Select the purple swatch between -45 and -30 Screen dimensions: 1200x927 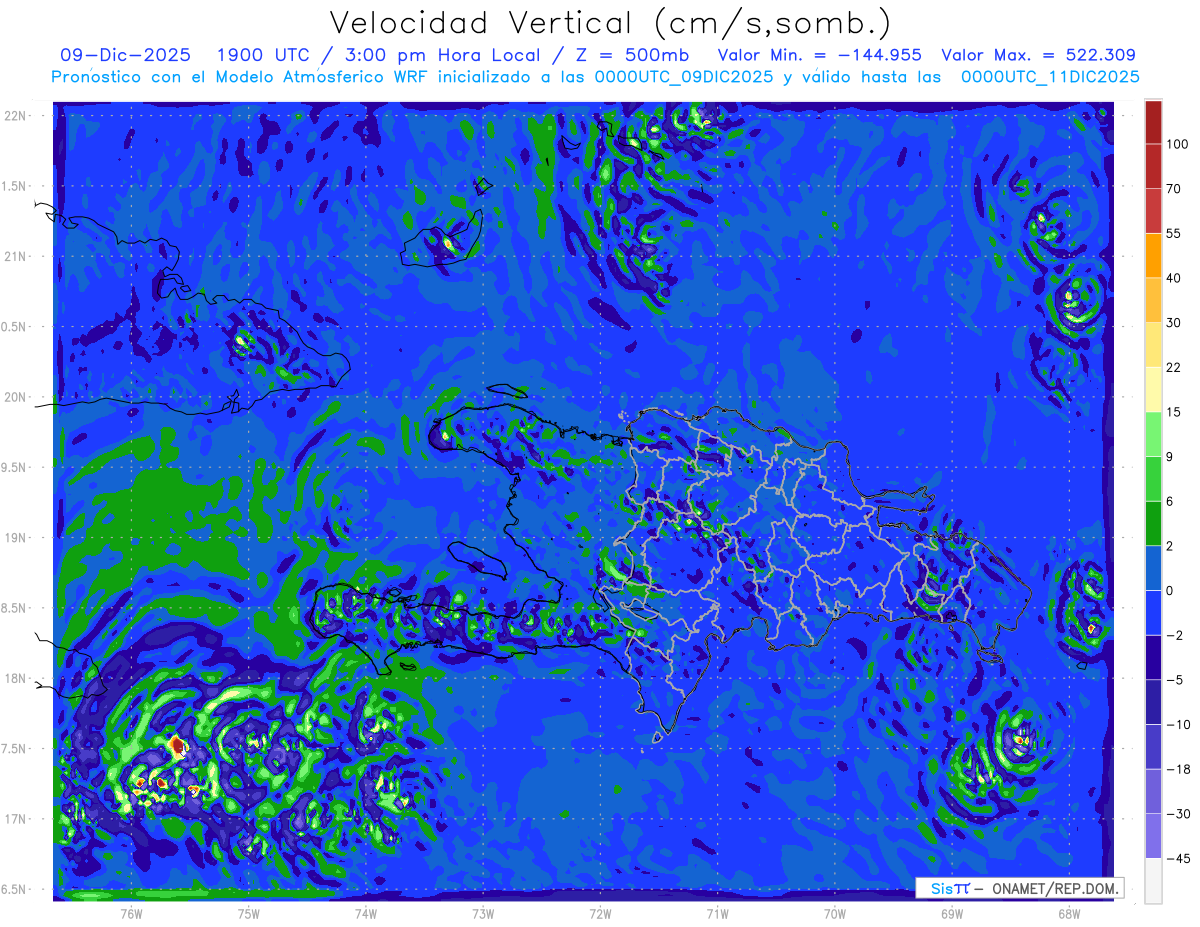coord(1153,835)
